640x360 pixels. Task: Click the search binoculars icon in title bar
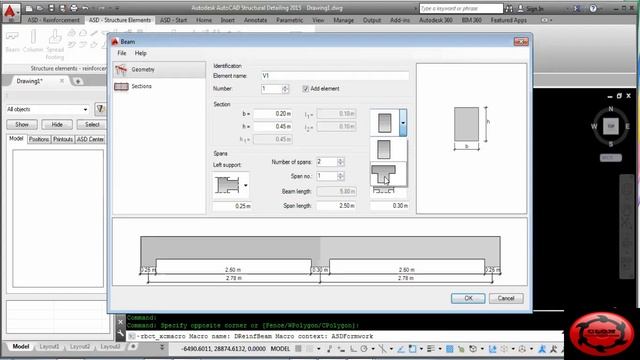click(509, 8)
